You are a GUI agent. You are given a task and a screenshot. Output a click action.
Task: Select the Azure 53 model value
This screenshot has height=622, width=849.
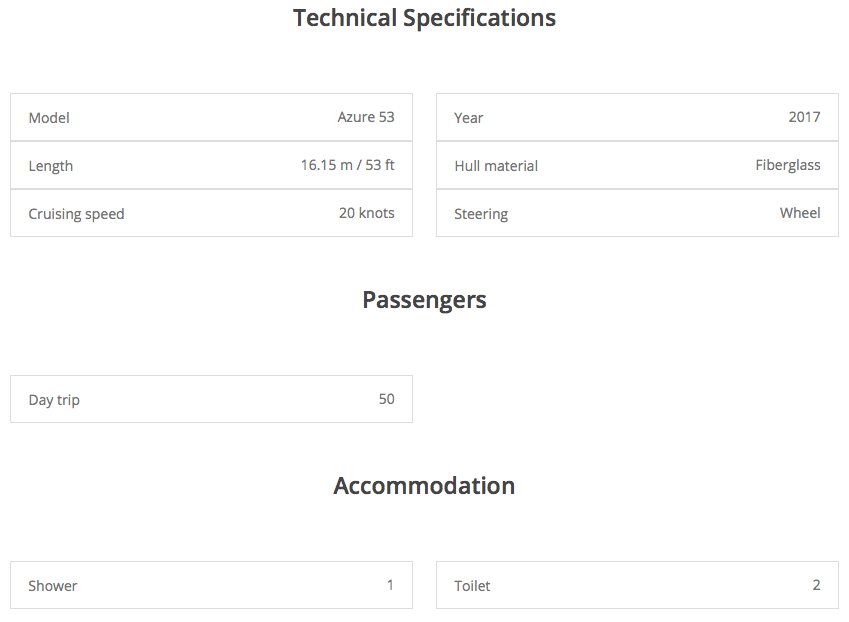click(366, 117)
